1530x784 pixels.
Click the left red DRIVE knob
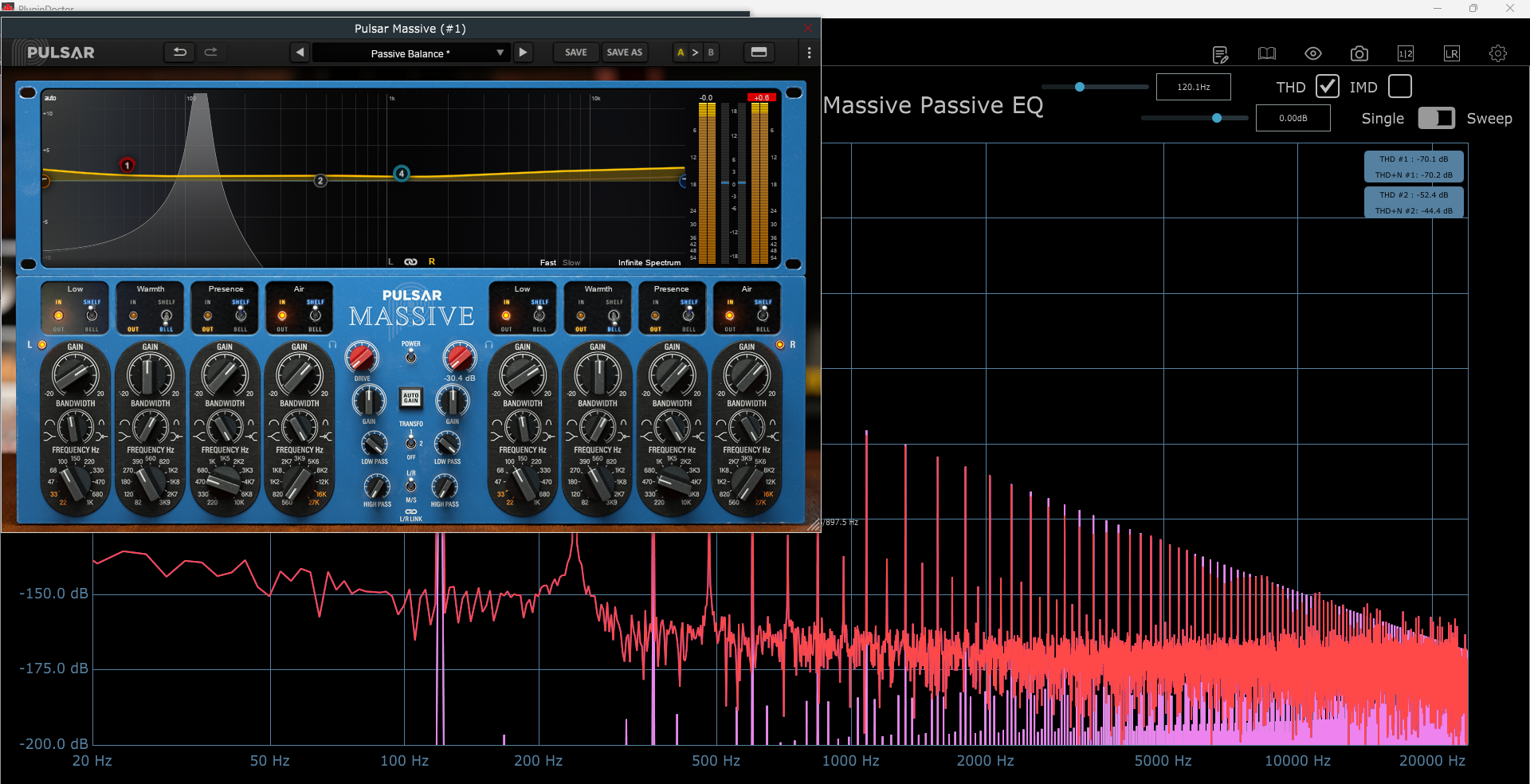[x=362, y=358]
